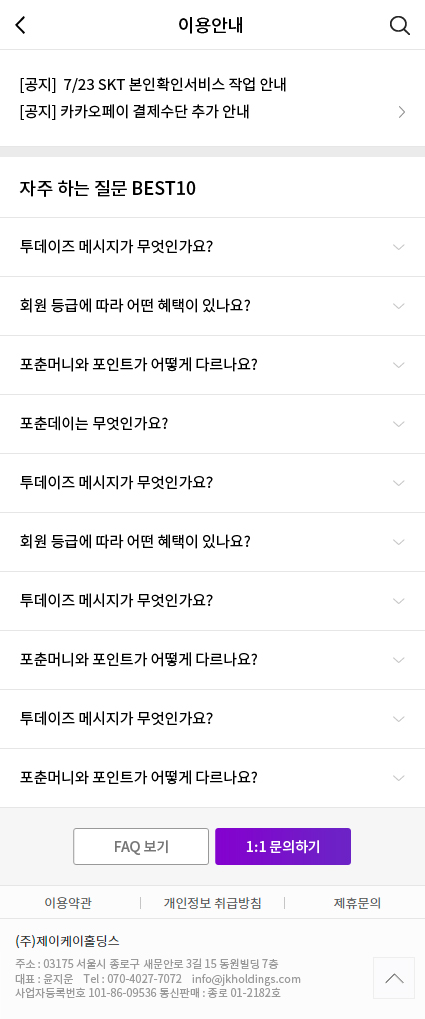Expand last 포춘머니와 포인트가 어떻게 다르나요? item
Image resolution: width=425 pixels, height=1019 pixels.
coord(212,778)
